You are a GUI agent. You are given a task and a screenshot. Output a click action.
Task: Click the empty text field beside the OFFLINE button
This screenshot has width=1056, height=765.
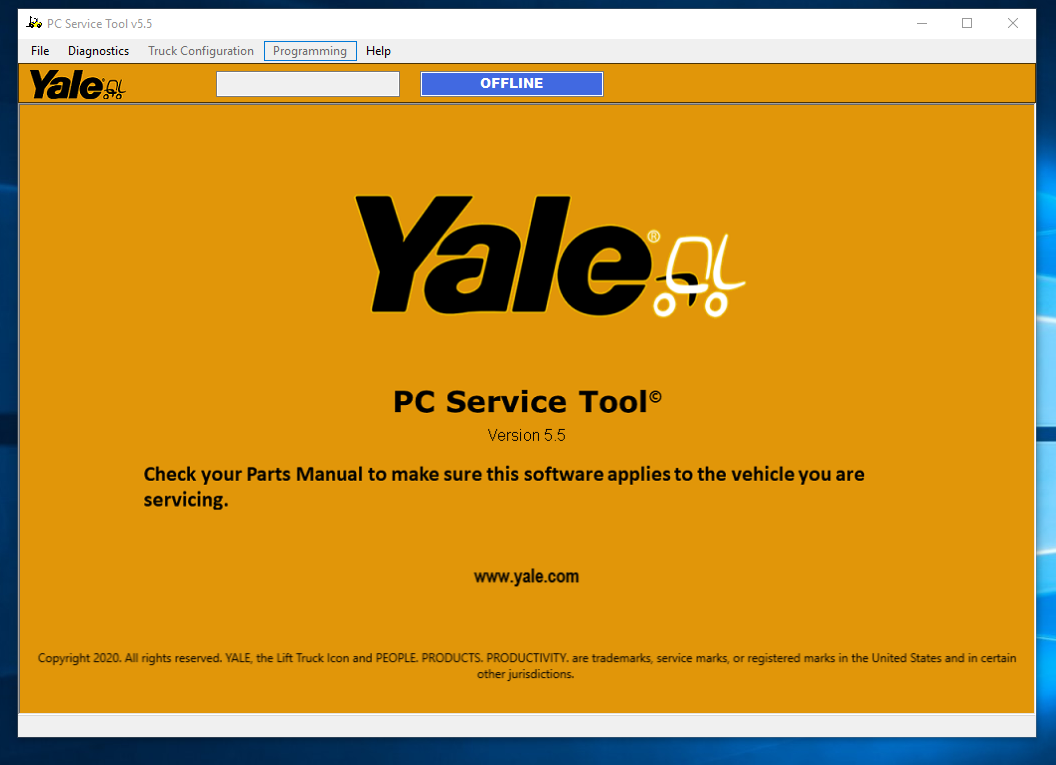pos(308,84)
